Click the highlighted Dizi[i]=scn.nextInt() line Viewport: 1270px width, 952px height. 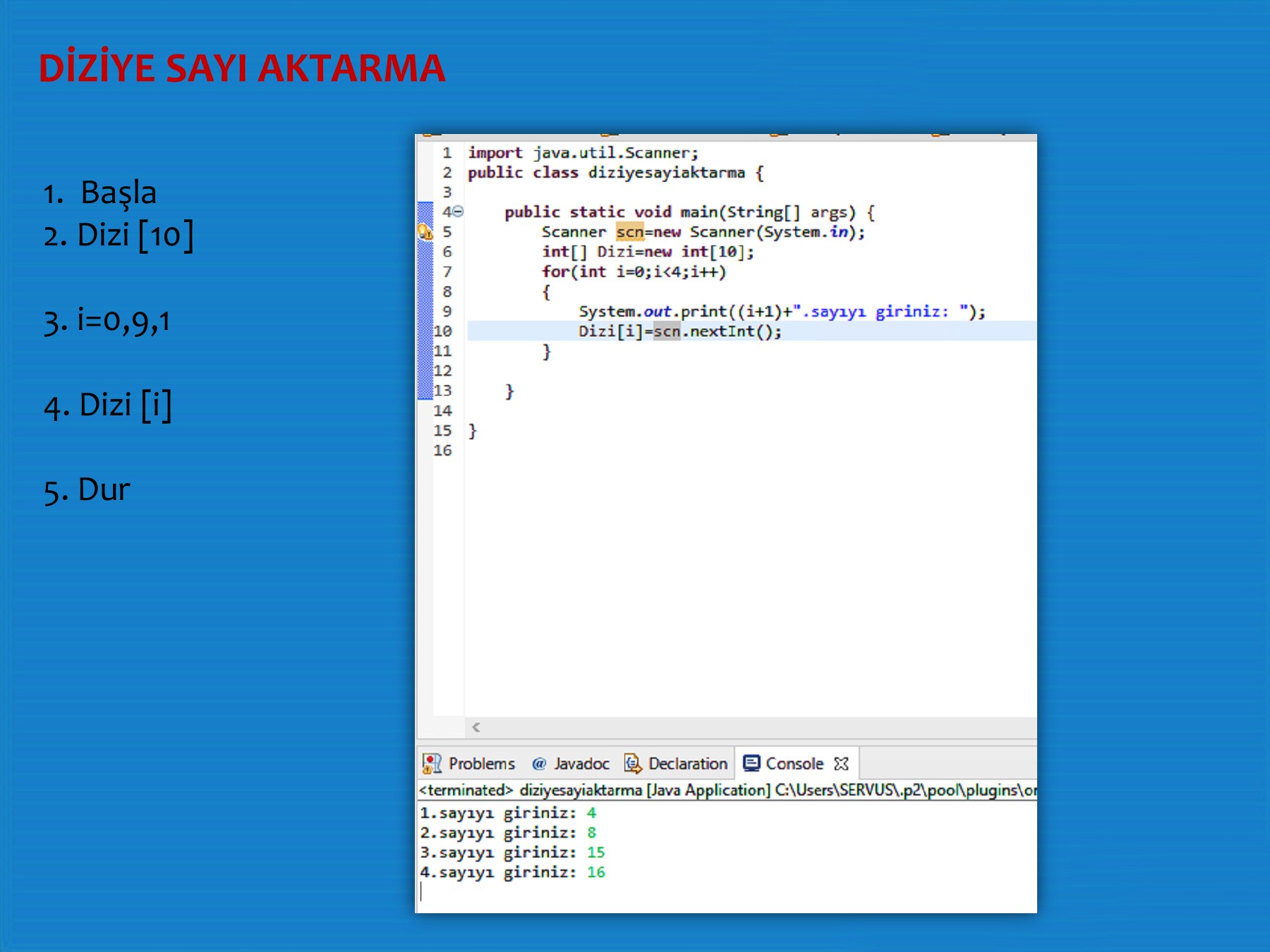coord(679,331)
